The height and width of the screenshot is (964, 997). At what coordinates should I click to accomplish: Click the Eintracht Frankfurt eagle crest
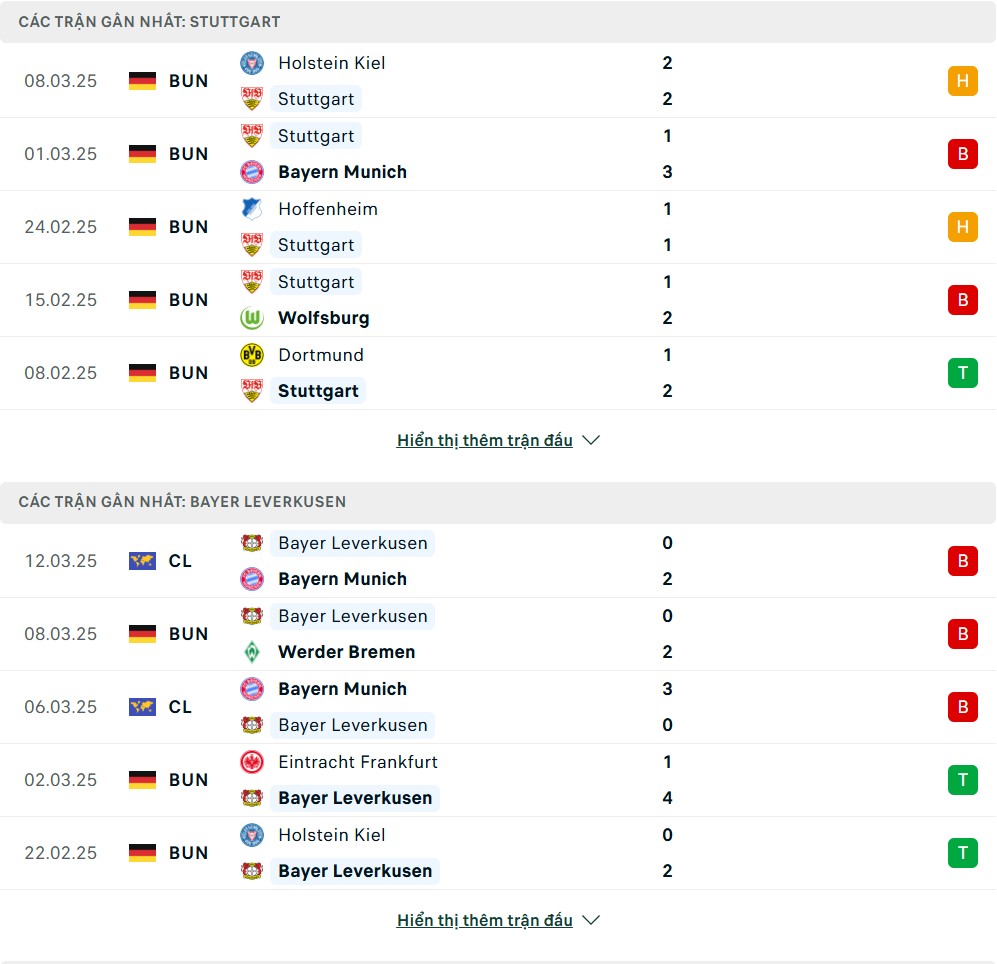(252, 762)
